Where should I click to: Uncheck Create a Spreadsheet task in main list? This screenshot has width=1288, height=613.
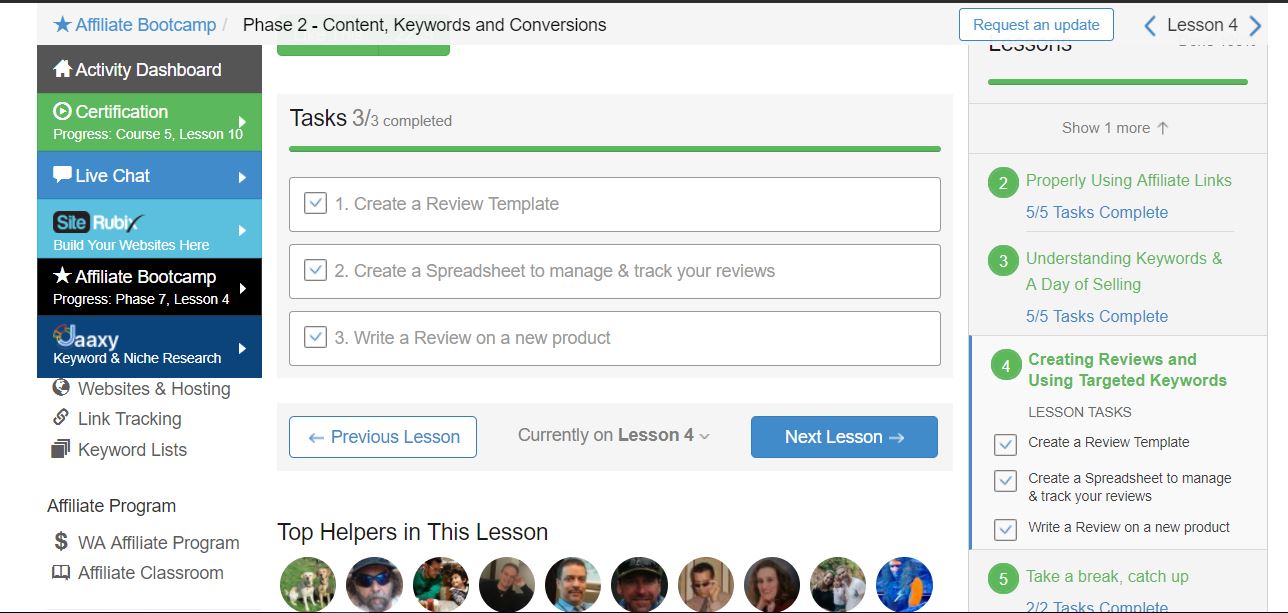315,270
